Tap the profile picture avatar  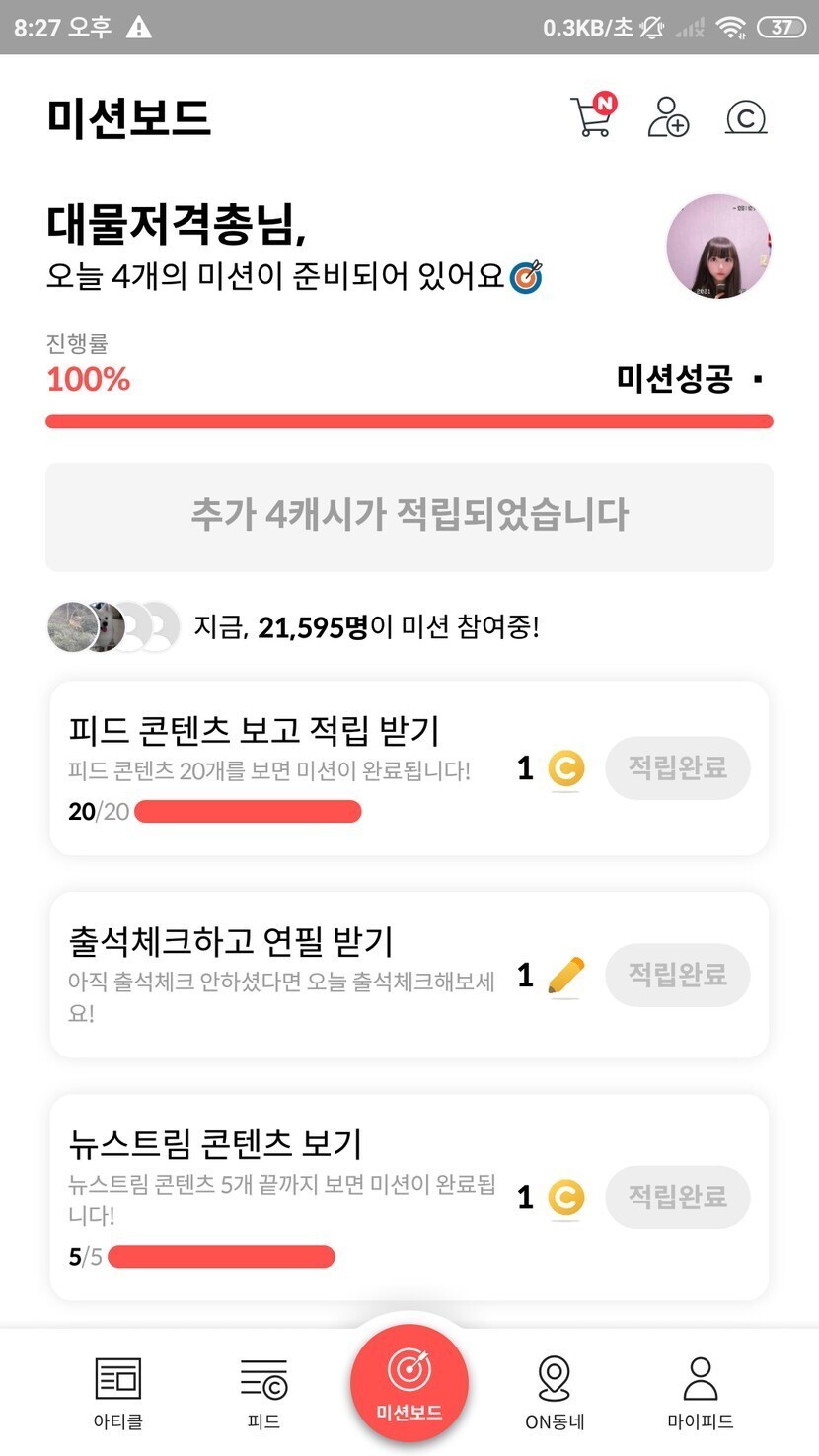click(718, 246)
